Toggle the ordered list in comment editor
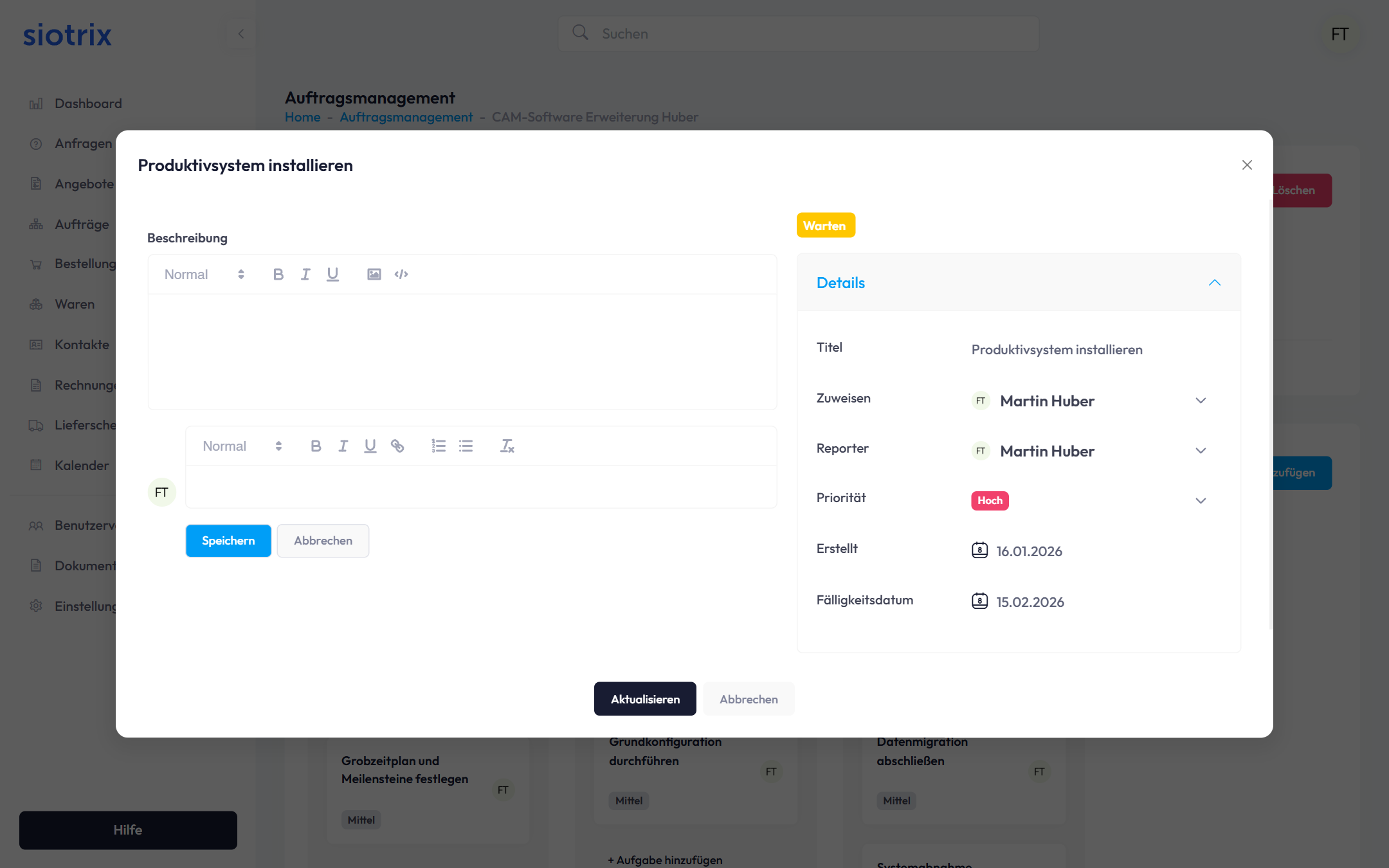The height and width of the screenshot is (868, 1389). [439, 446]
